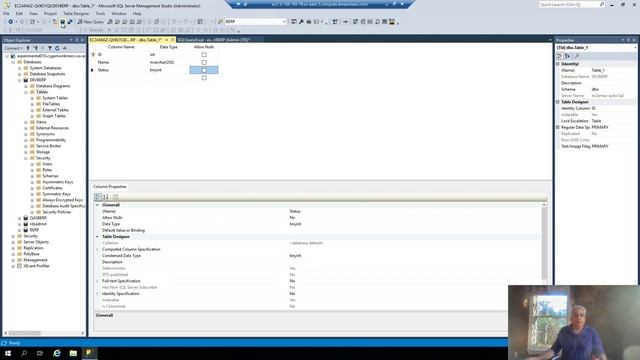
Task: Toggle Allow Nulls for Name column
Action: [x=204, y=62]
